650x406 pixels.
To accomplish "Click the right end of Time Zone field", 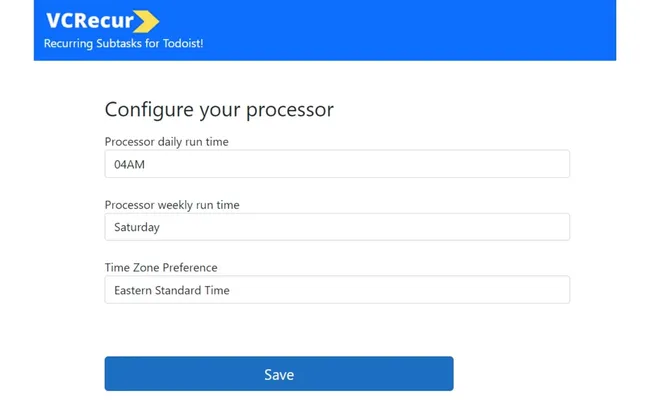I will coord(555,290).
